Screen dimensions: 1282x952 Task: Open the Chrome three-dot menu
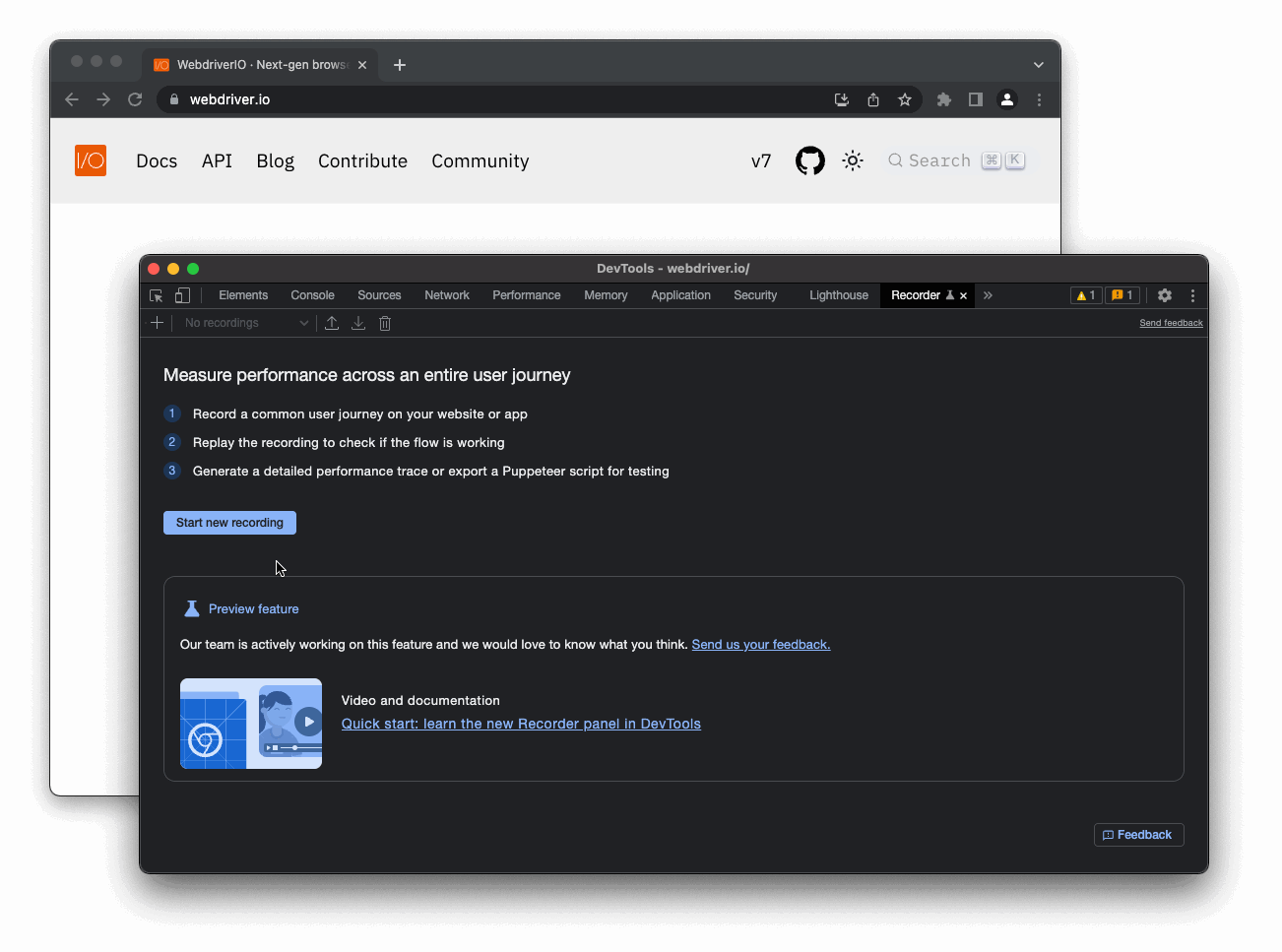click(x=1039, y=99)
